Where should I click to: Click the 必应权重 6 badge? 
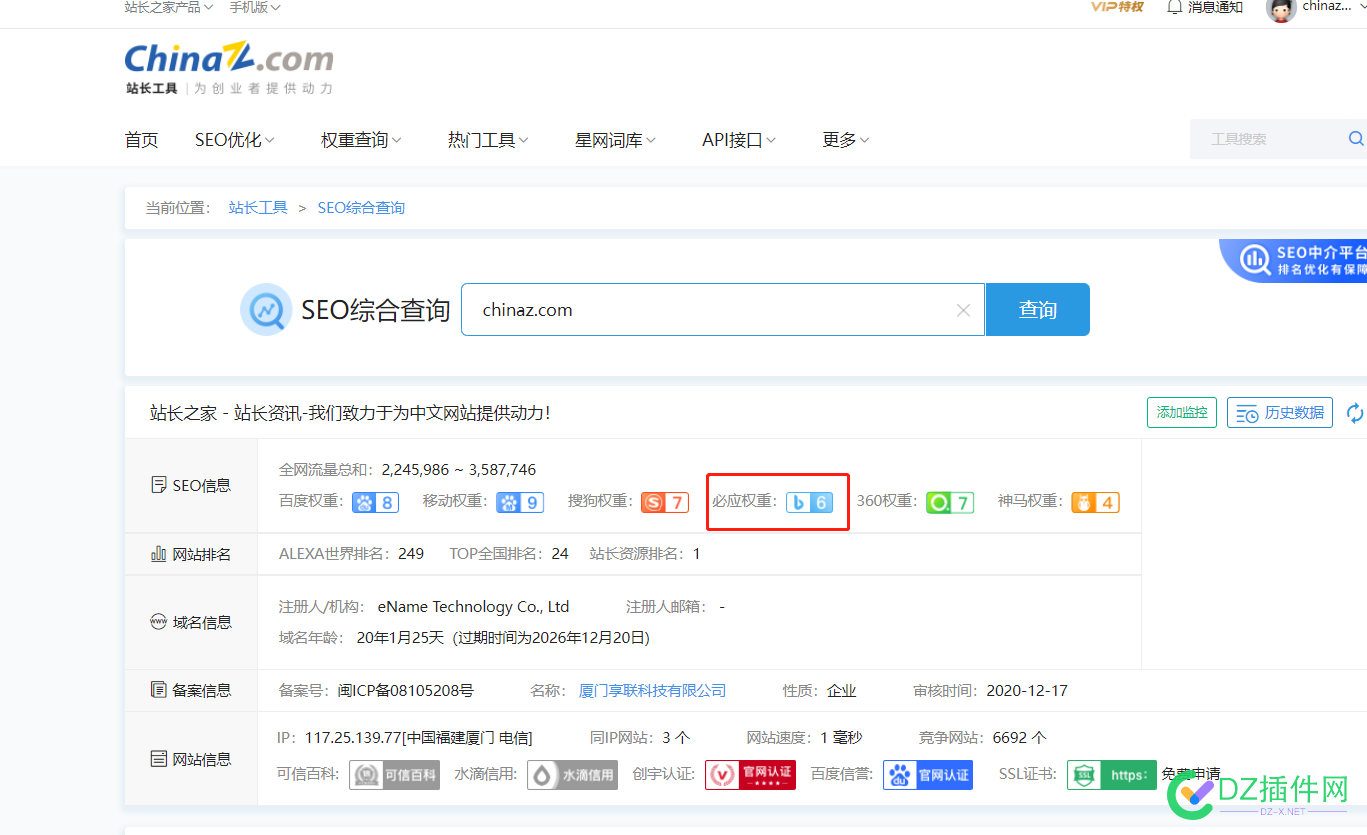click(809, 502)
